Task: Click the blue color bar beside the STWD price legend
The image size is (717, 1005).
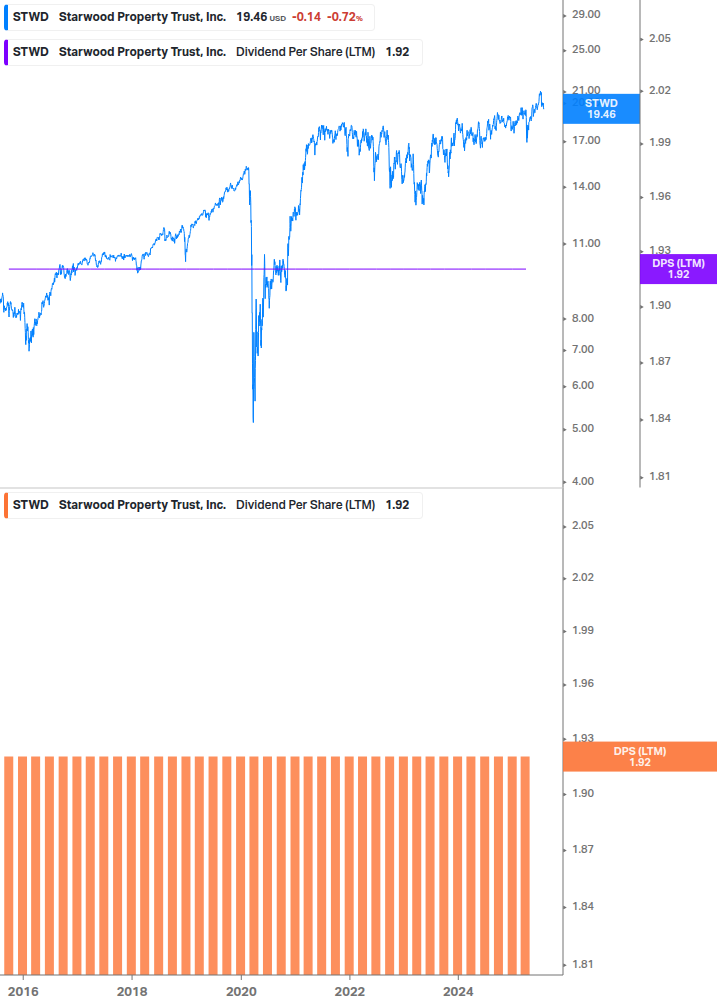Action: pyautogui.click(x=6, y=17)
